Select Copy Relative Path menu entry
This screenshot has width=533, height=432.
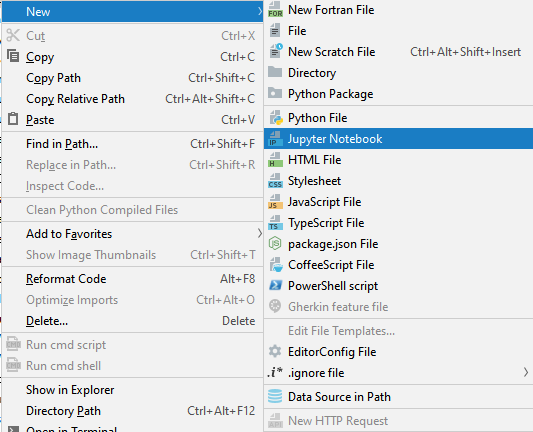pyautogui.click(x=133, y=99)
